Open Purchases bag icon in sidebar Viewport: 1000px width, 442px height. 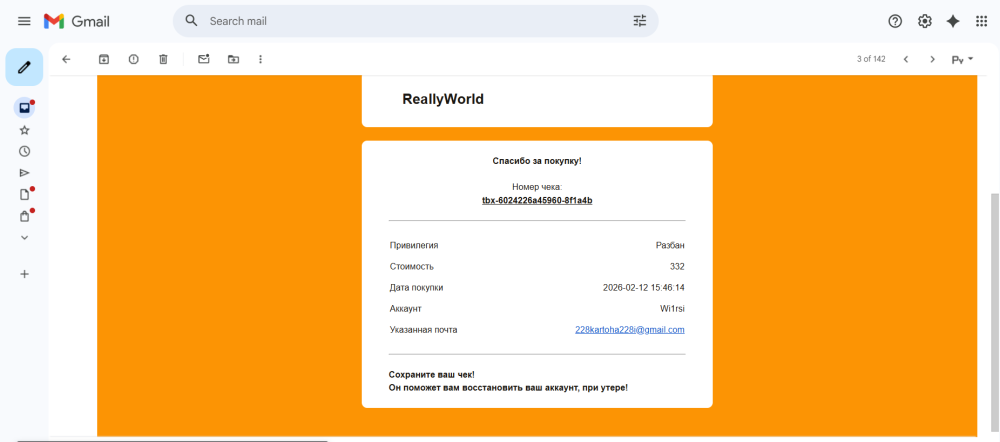pos(24,216)
